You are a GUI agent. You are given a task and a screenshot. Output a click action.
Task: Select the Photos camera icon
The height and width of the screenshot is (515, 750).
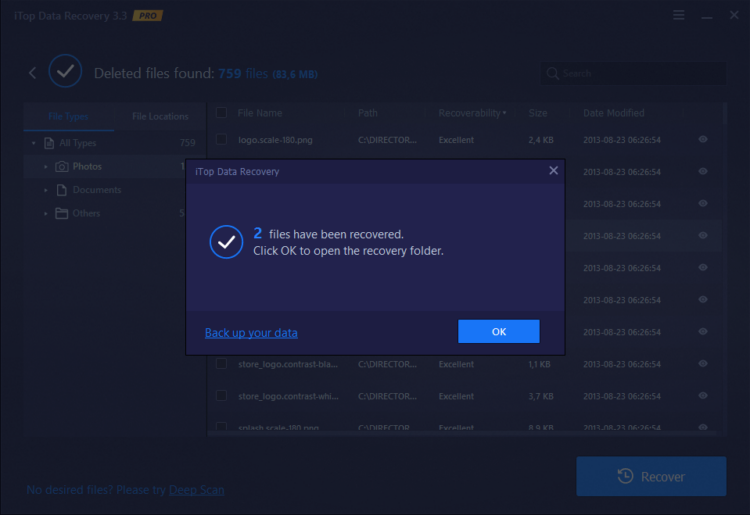coord(62,166)
